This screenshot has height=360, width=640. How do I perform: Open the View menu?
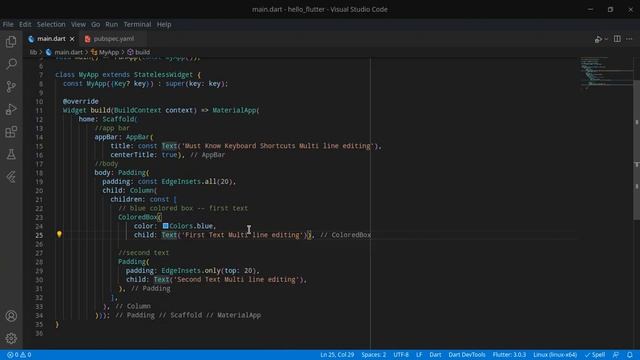click(78, 24)
